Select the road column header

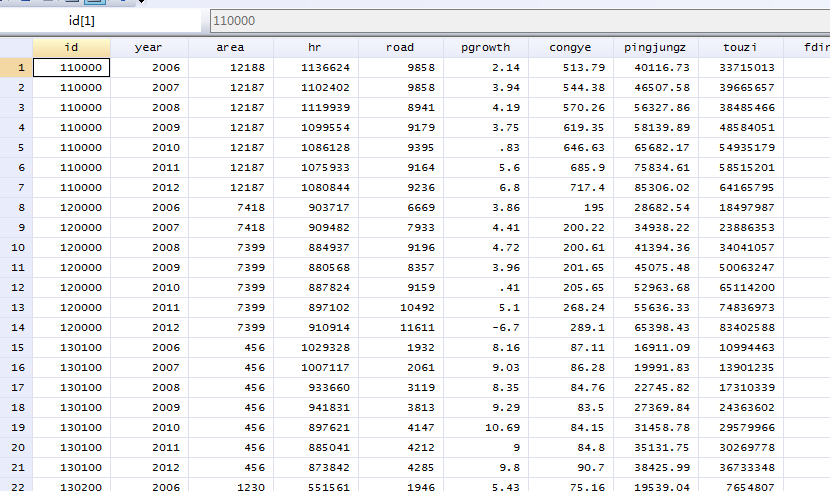point(401,48)
